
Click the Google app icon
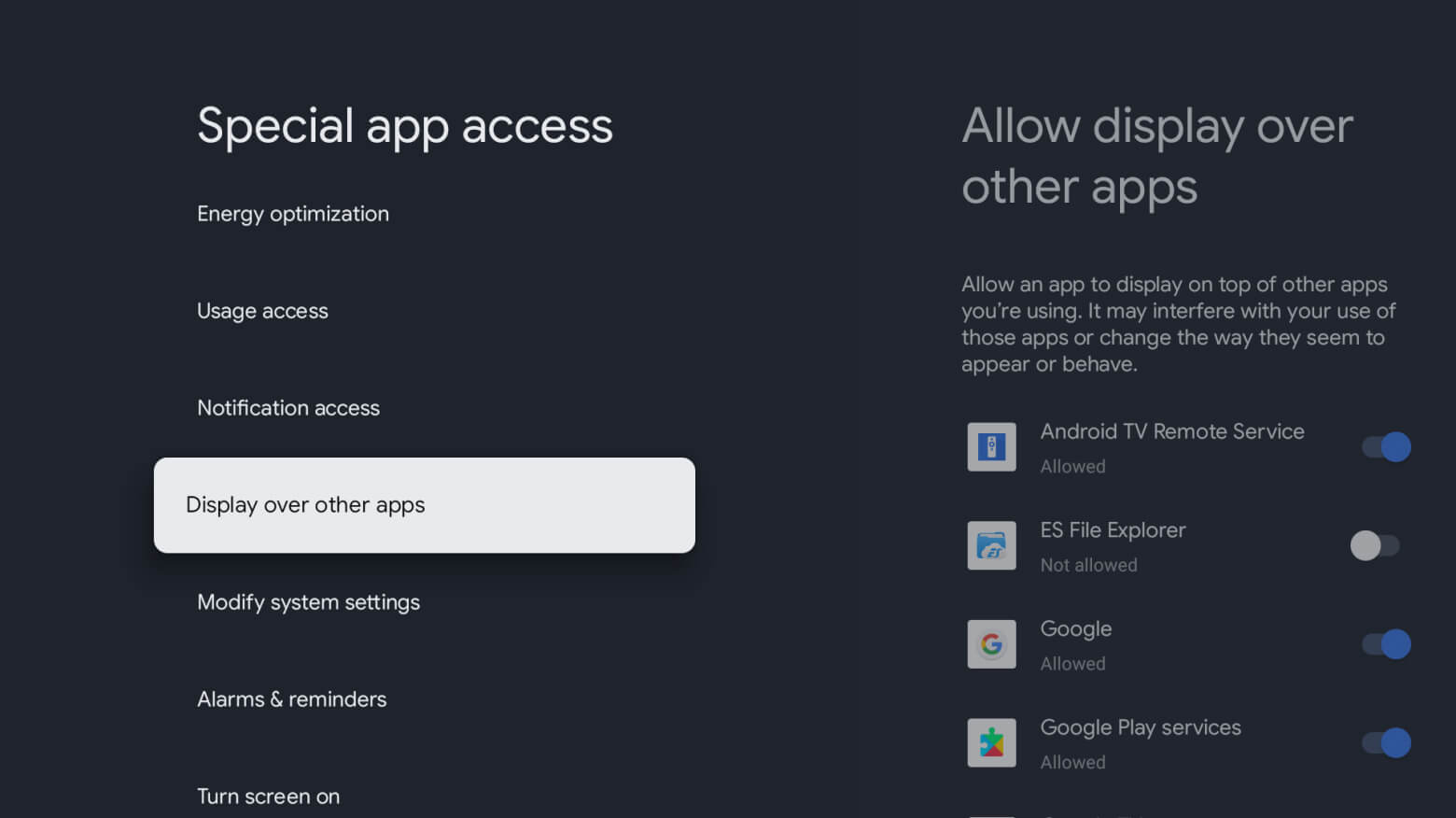click(x=991, y=644)
